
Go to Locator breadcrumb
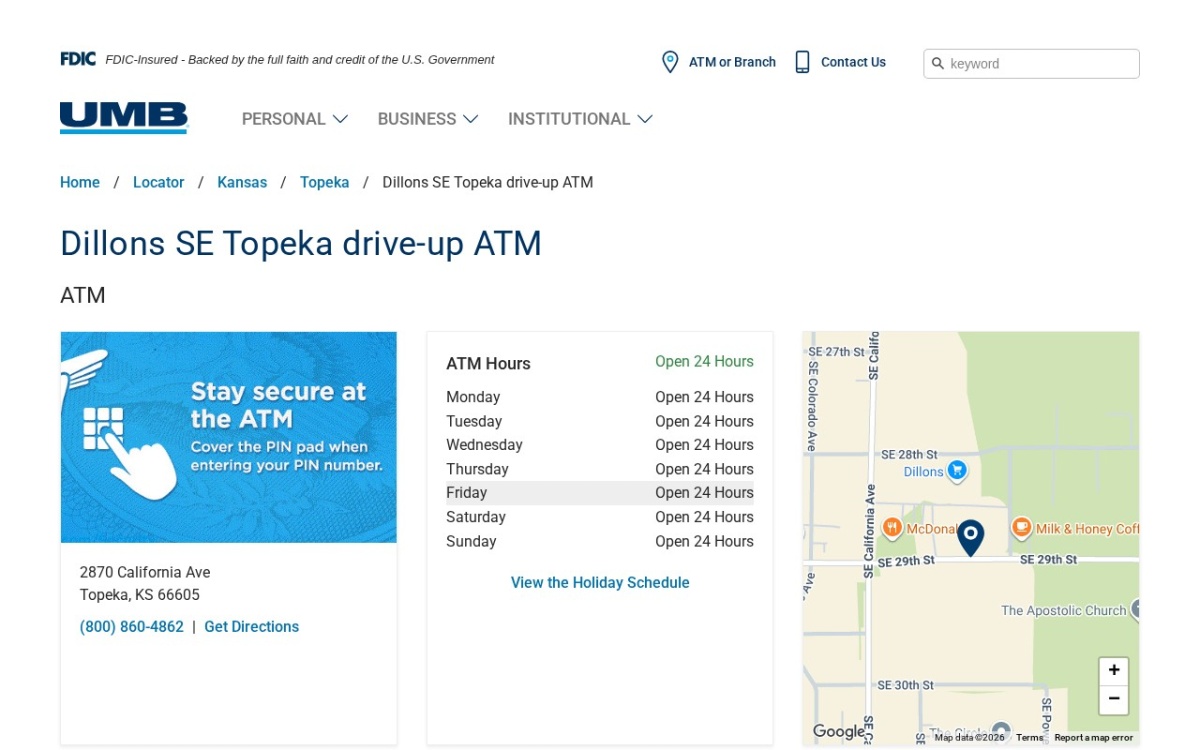(x=159, y=182)
